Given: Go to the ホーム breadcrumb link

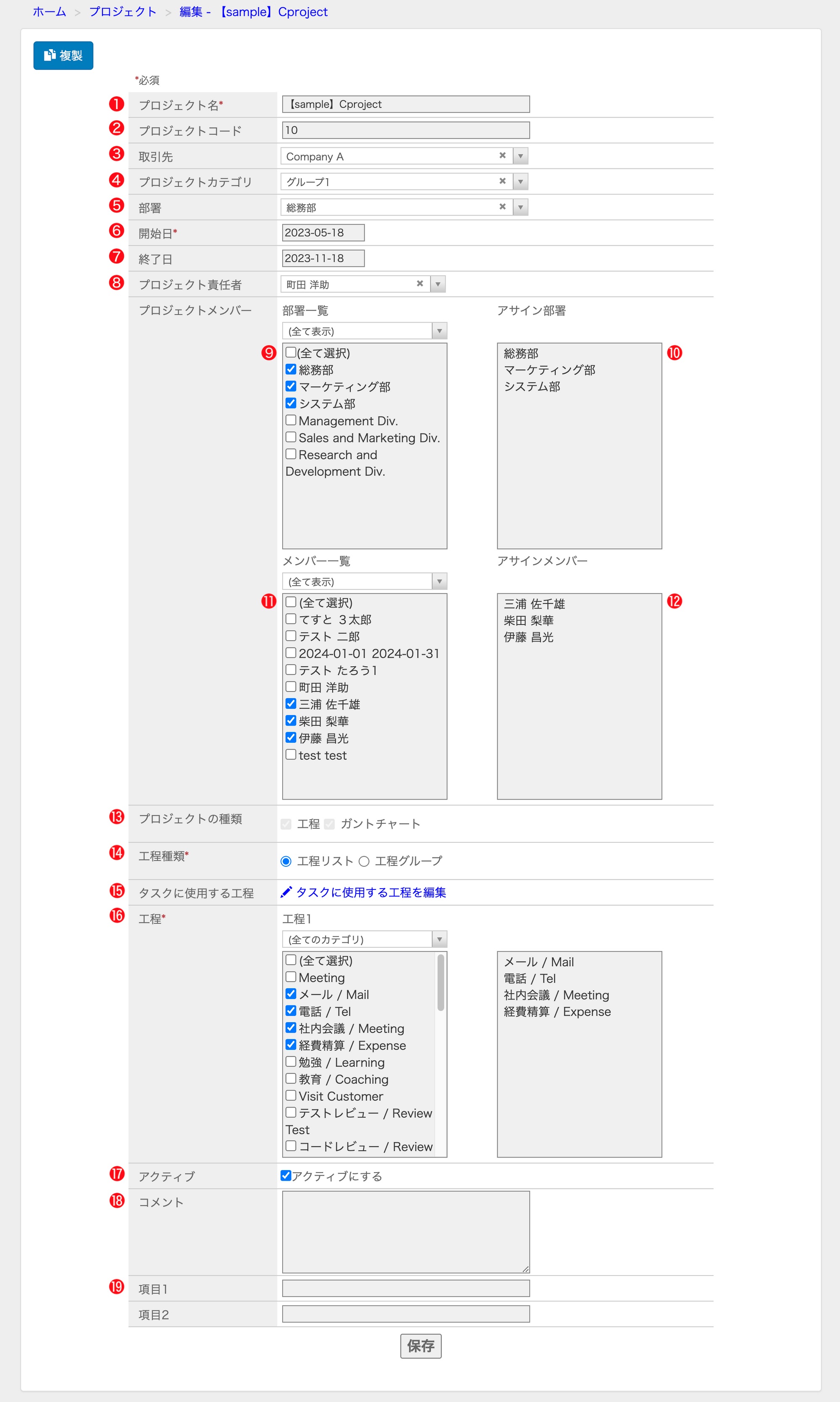Looking at the screenshot, I should click(49, 12).
